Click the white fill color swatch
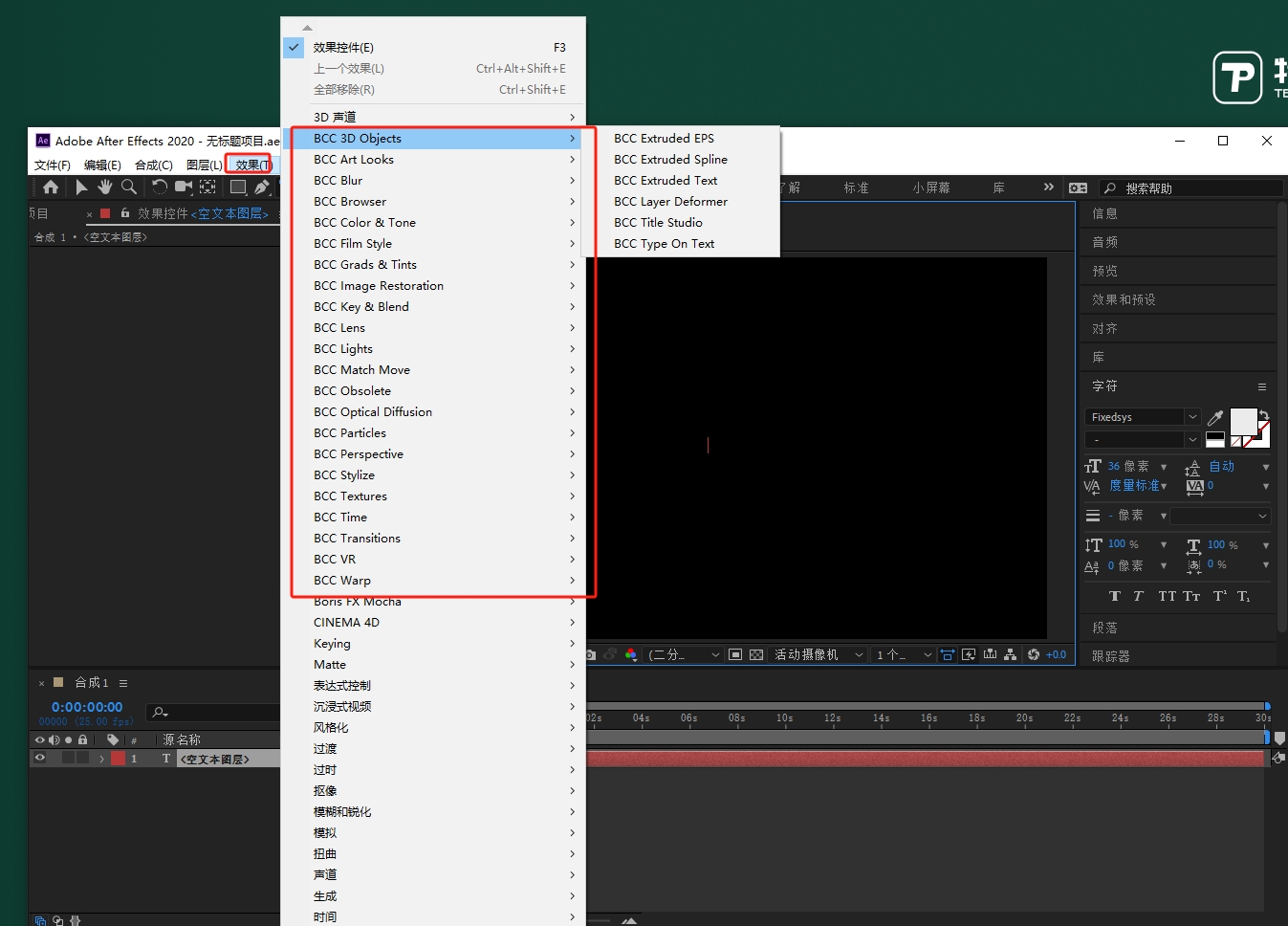Viewport: 1288px width, 926px height. point(1243,421)
